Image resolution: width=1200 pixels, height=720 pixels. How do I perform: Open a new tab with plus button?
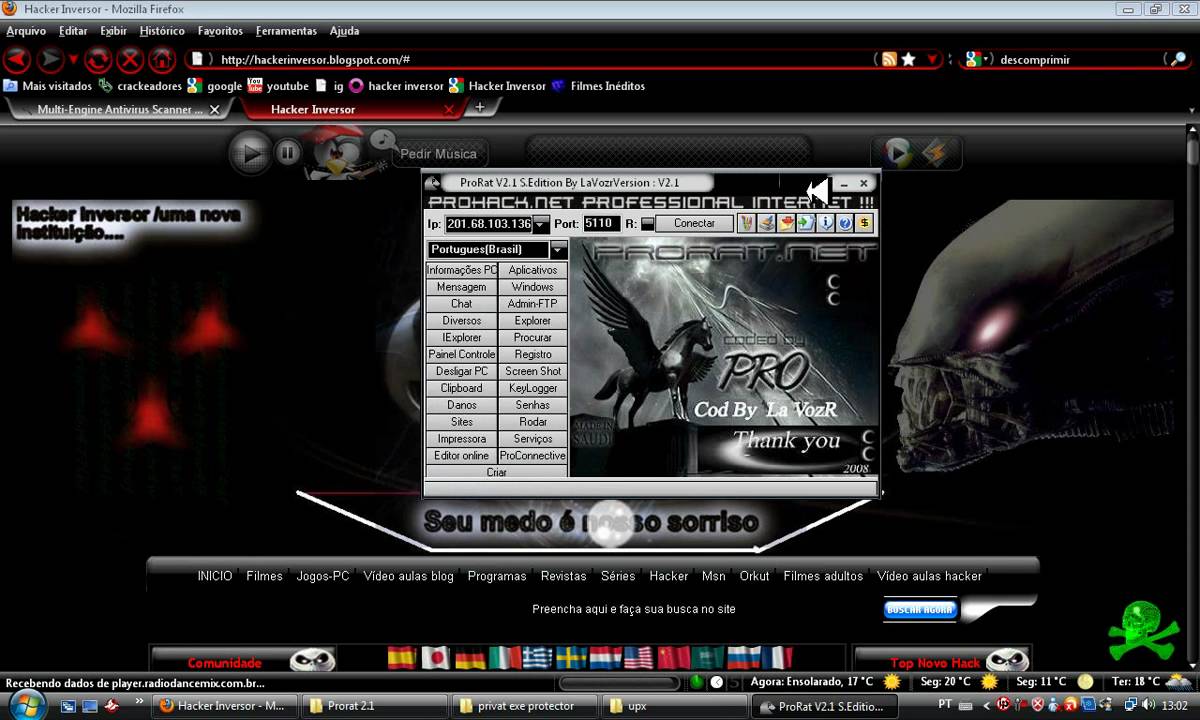pyautogui.click(x=480, y=108)
